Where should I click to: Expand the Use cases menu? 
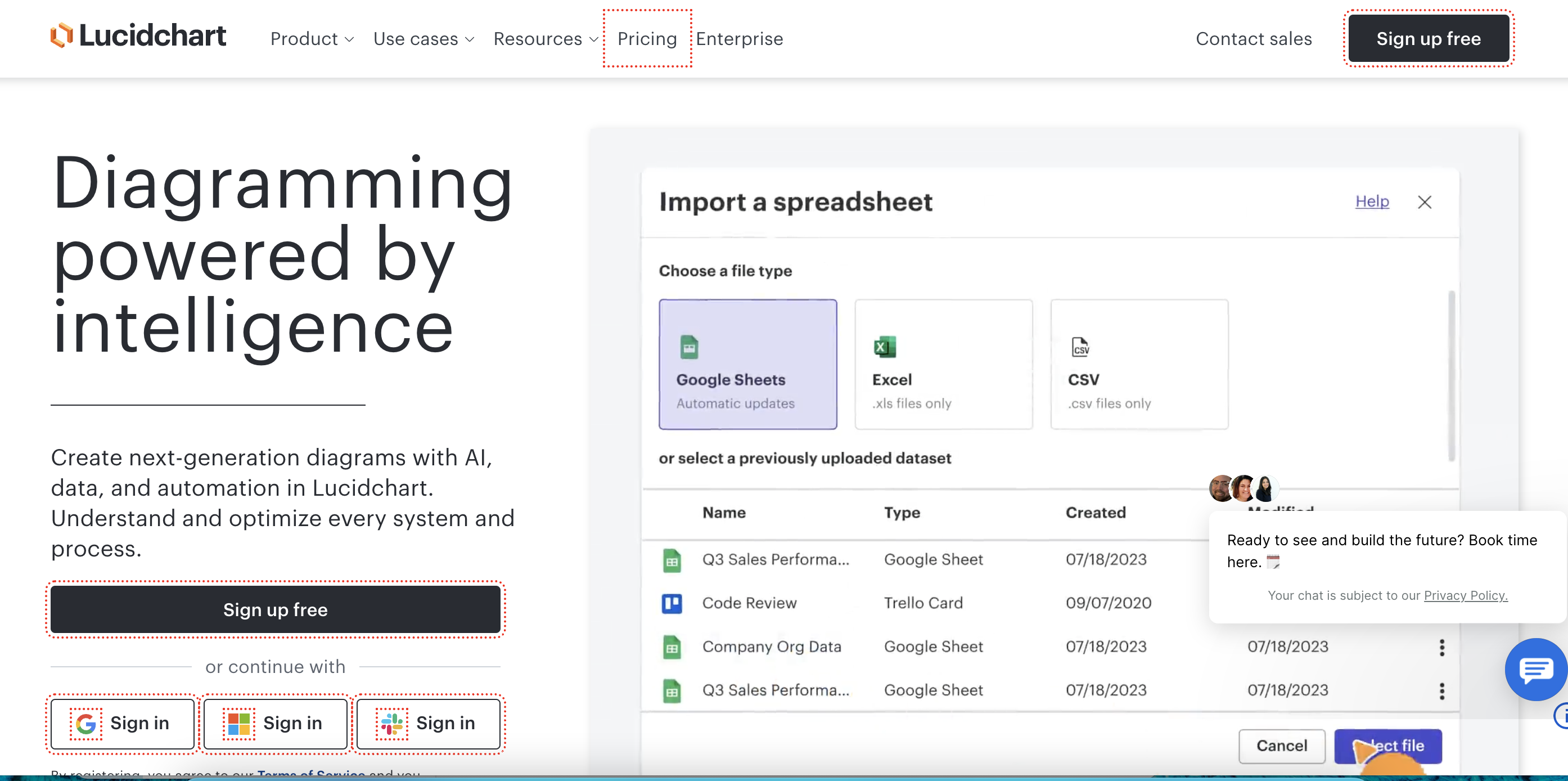(x=423, y=39)
